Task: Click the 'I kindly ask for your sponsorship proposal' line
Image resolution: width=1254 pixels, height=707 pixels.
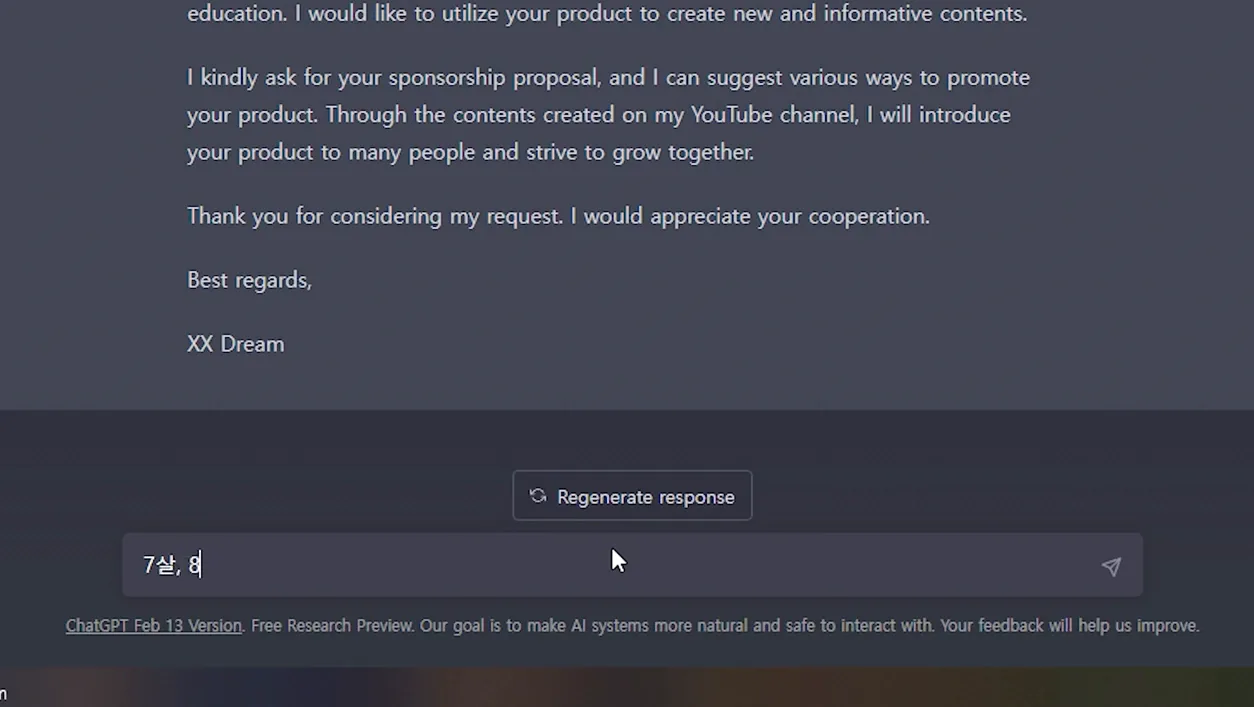Action: [x=608, y=78]
